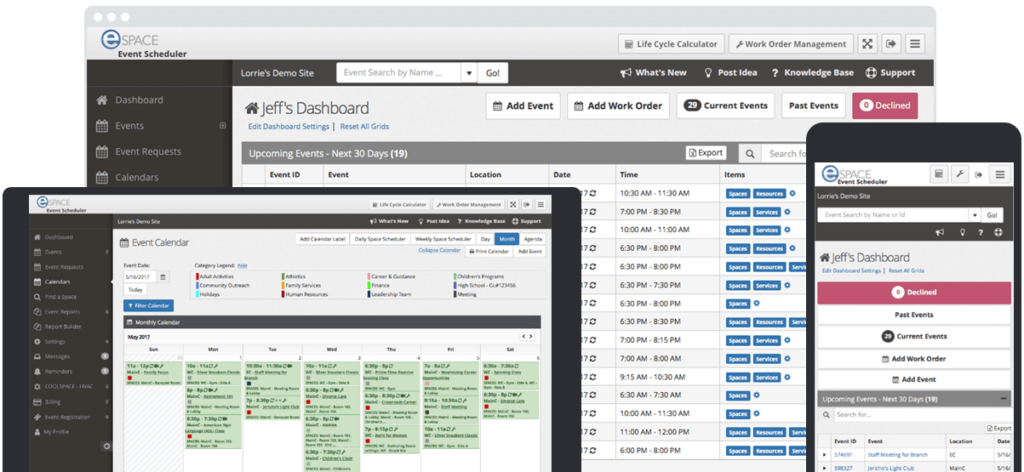Viewport: 1024px width, 472px height.
Task: Switch to Day view on tablet calendar
Action: [x=485, y=239]
